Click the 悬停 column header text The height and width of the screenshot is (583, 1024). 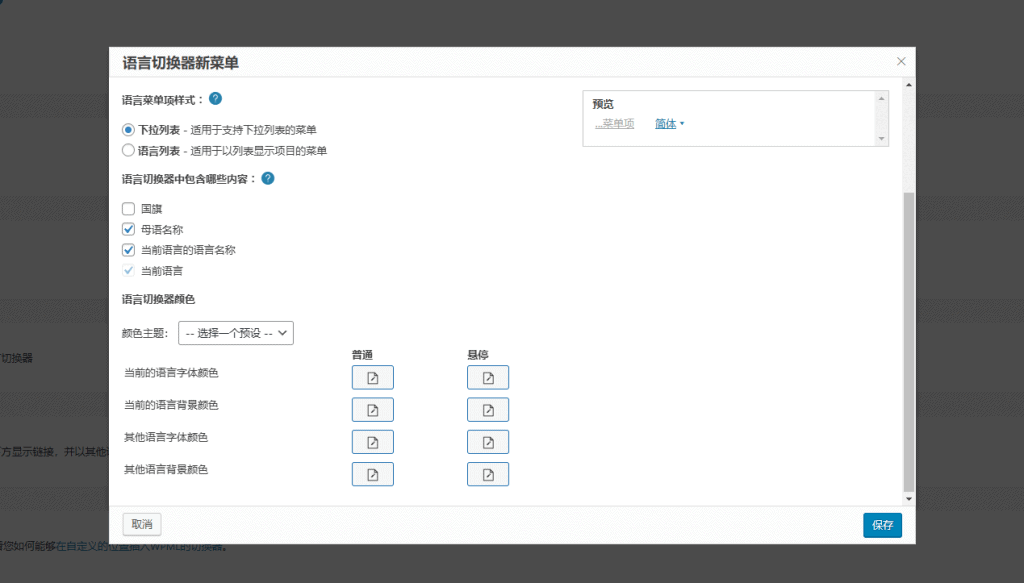pos(477,355)
